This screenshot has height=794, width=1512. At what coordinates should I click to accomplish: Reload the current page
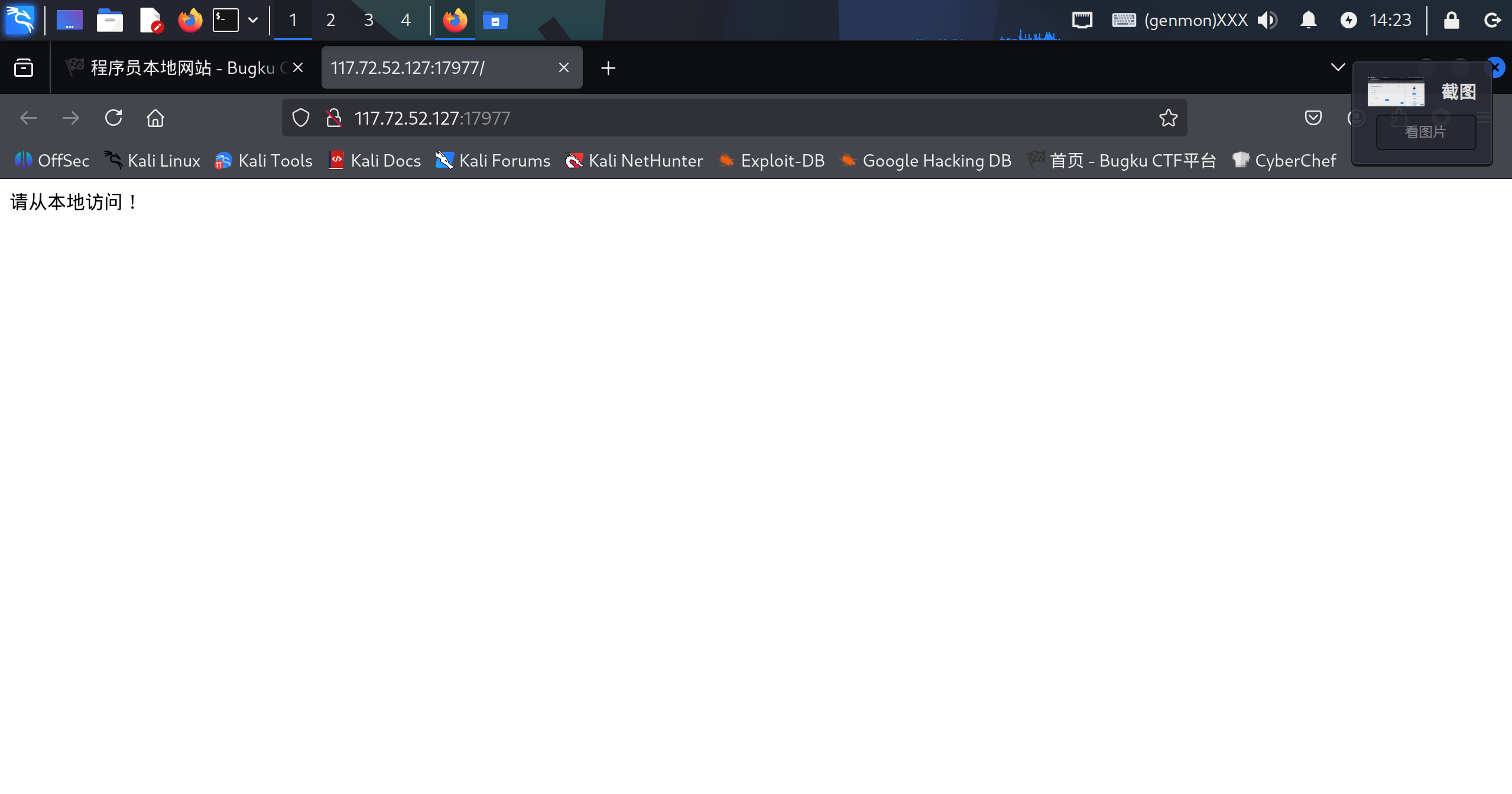113,118
